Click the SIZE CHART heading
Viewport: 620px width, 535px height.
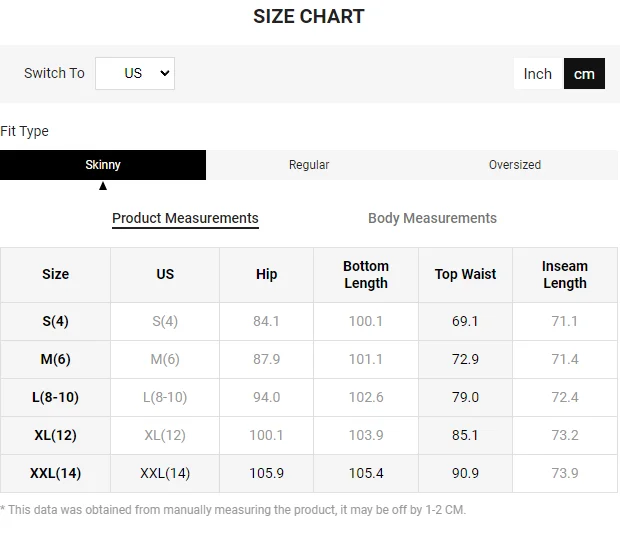click(309, 16)
